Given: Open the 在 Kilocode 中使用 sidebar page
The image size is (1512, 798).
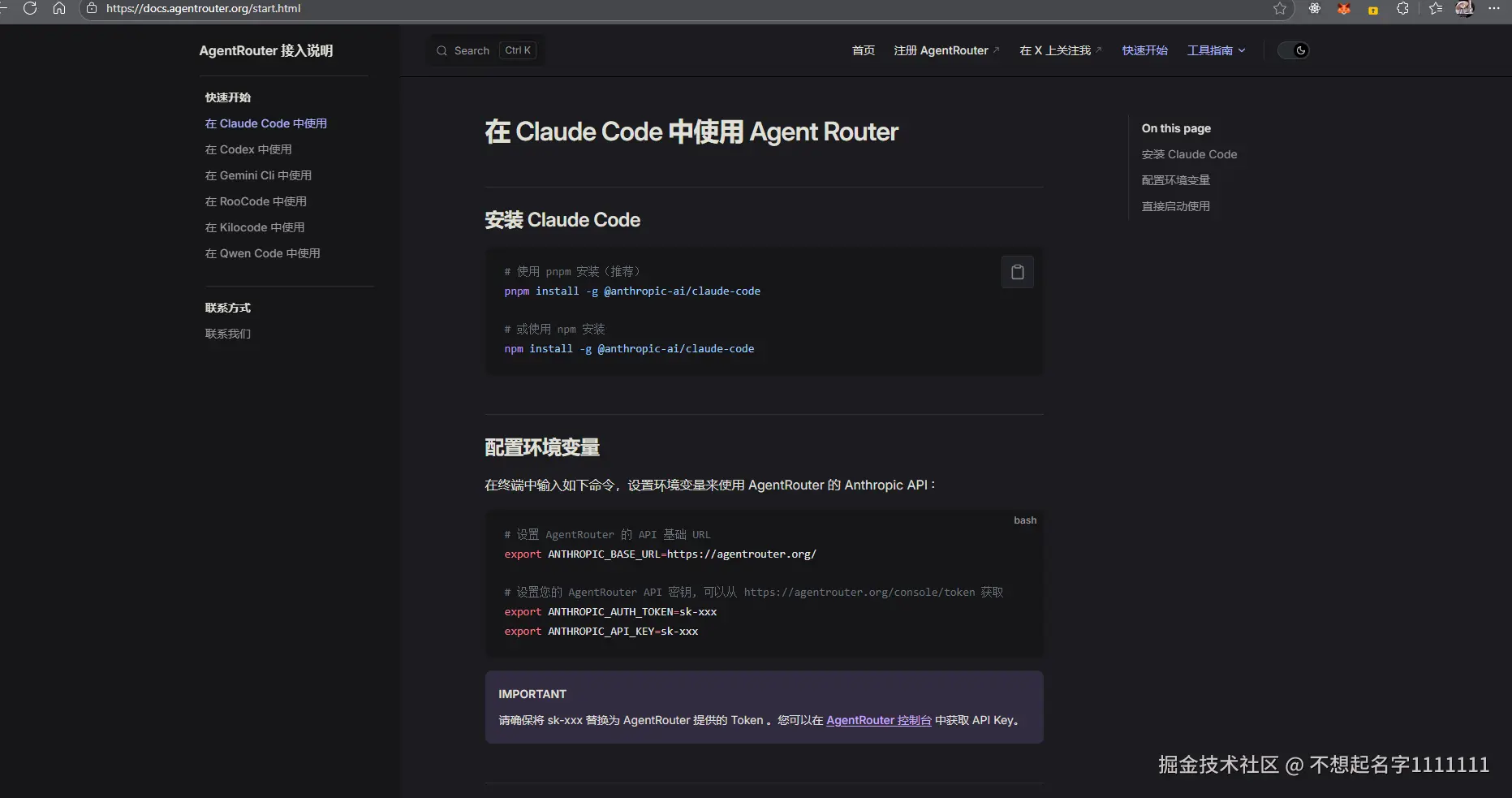Looking at the screenshot, I should point(255,227).
